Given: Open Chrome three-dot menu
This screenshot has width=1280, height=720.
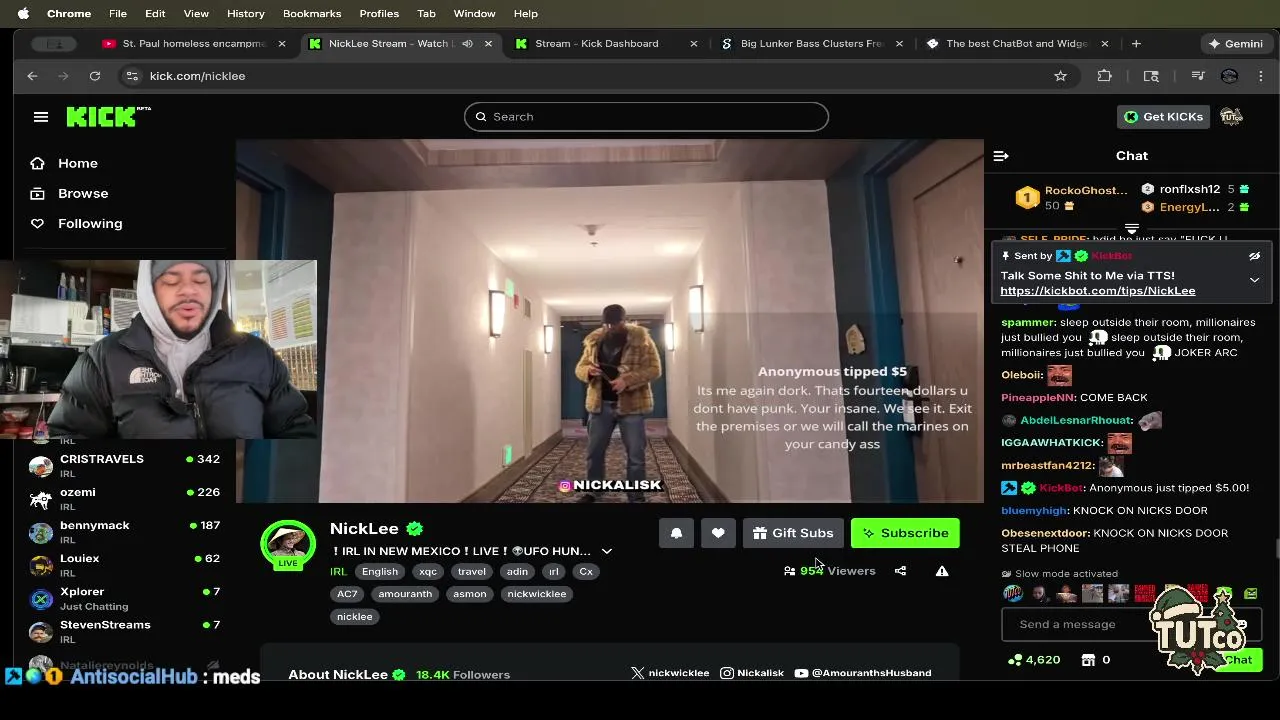Looking at the screenshot, I should click(1260, 76).
